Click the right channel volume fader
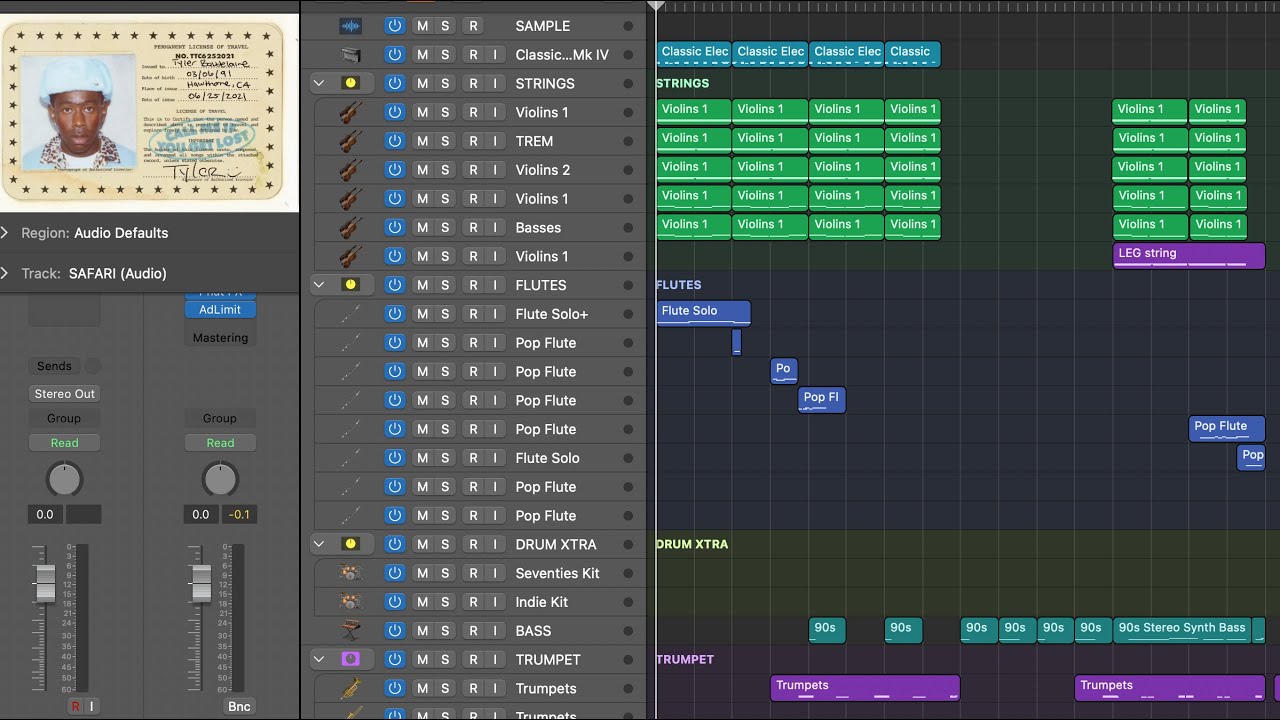The image size is (1280, 720). (x=201, y=583)
